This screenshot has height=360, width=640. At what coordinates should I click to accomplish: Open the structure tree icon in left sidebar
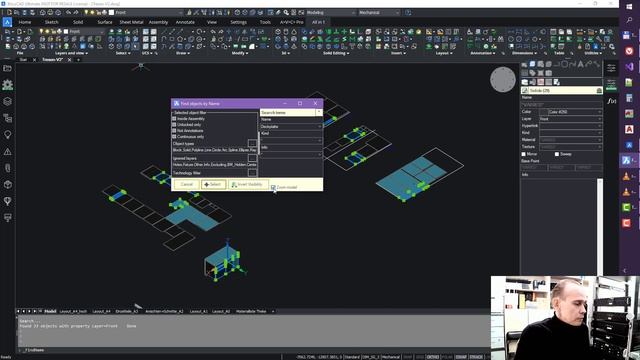point(7,118)
